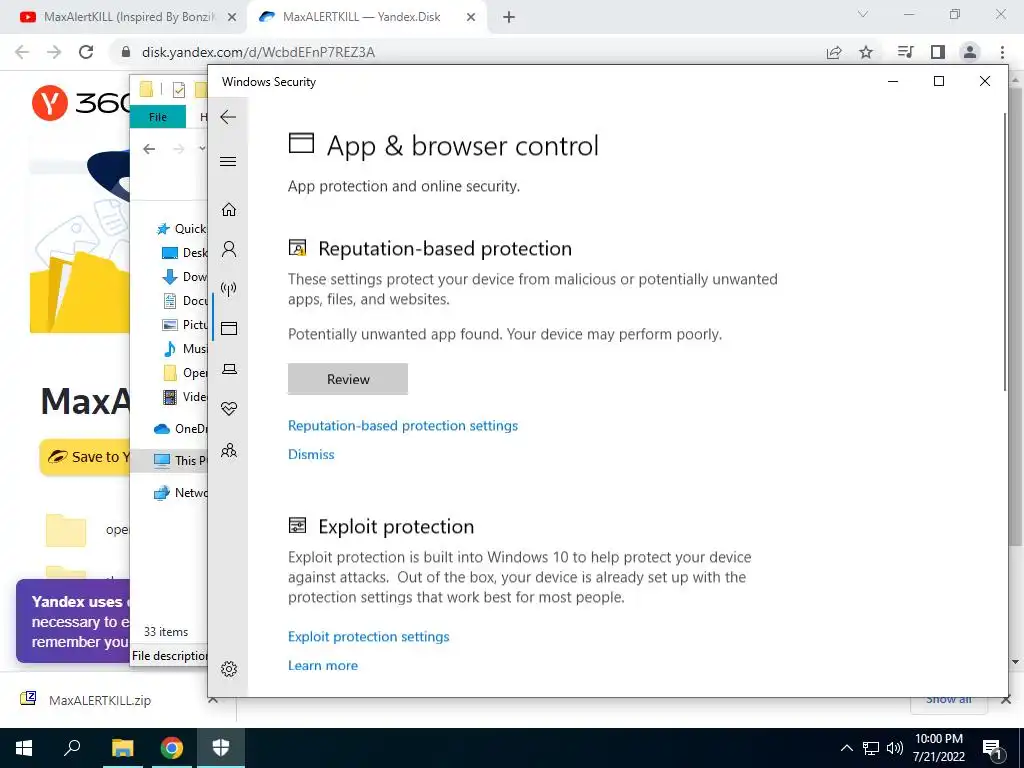
Task: Open a new Chrome tab
Action: coord(509,17)
